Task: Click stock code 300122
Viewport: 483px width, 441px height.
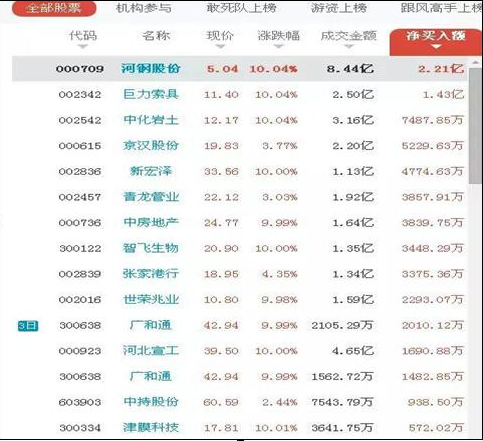Action: (x=80, y=249)
